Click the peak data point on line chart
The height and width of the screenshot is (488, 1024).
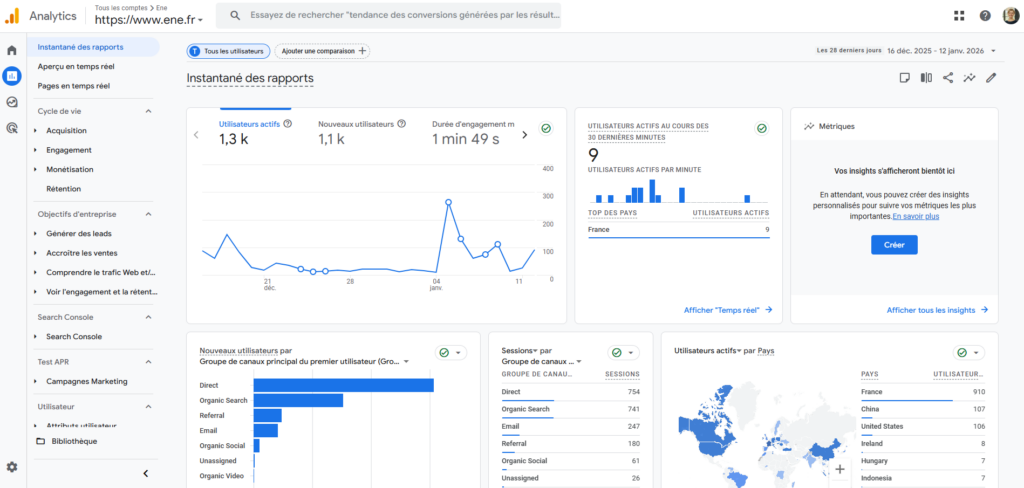pyautogui.click(x=448, y=203)
